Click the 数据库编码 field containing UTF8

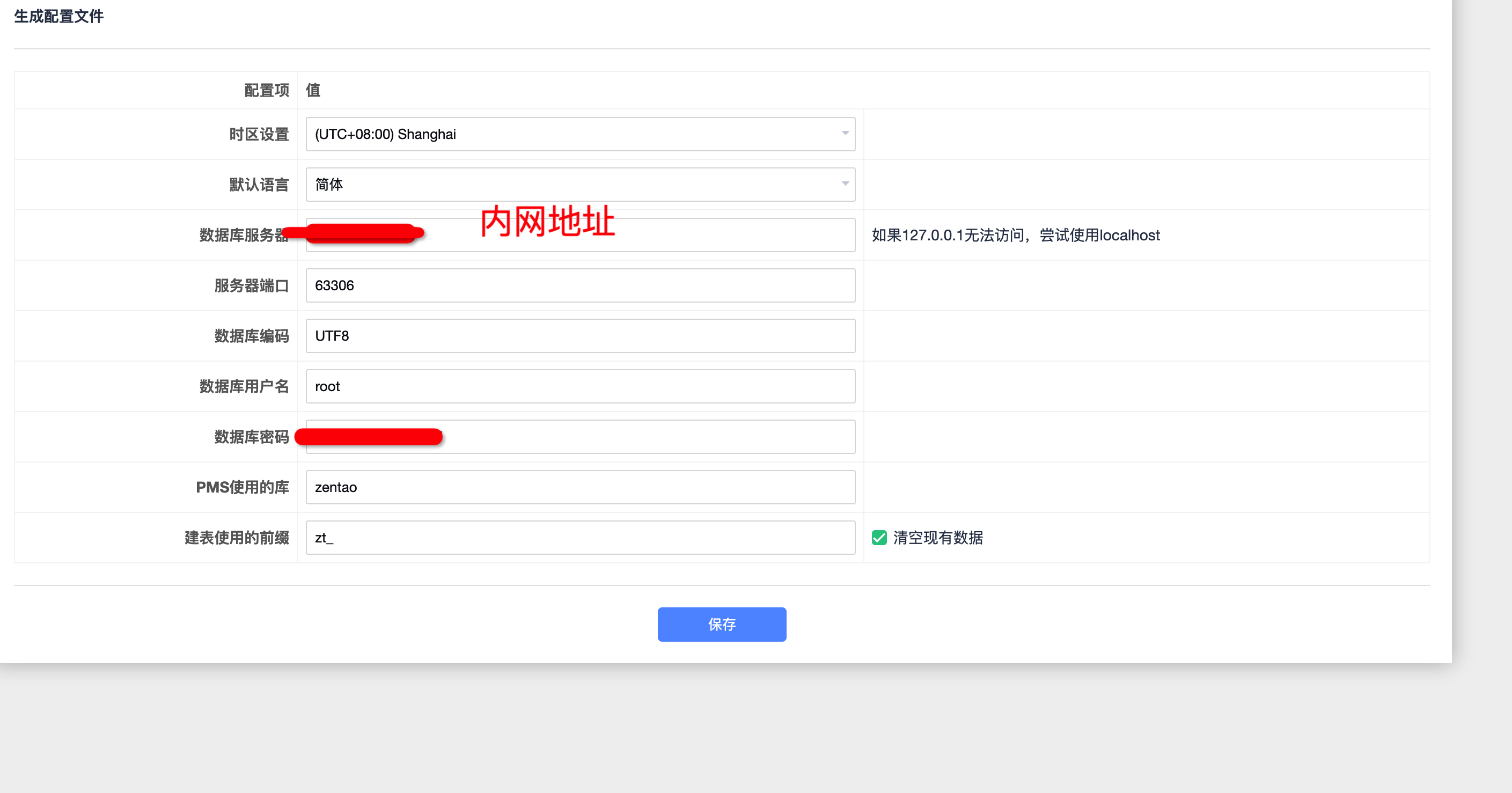(580, 336)
